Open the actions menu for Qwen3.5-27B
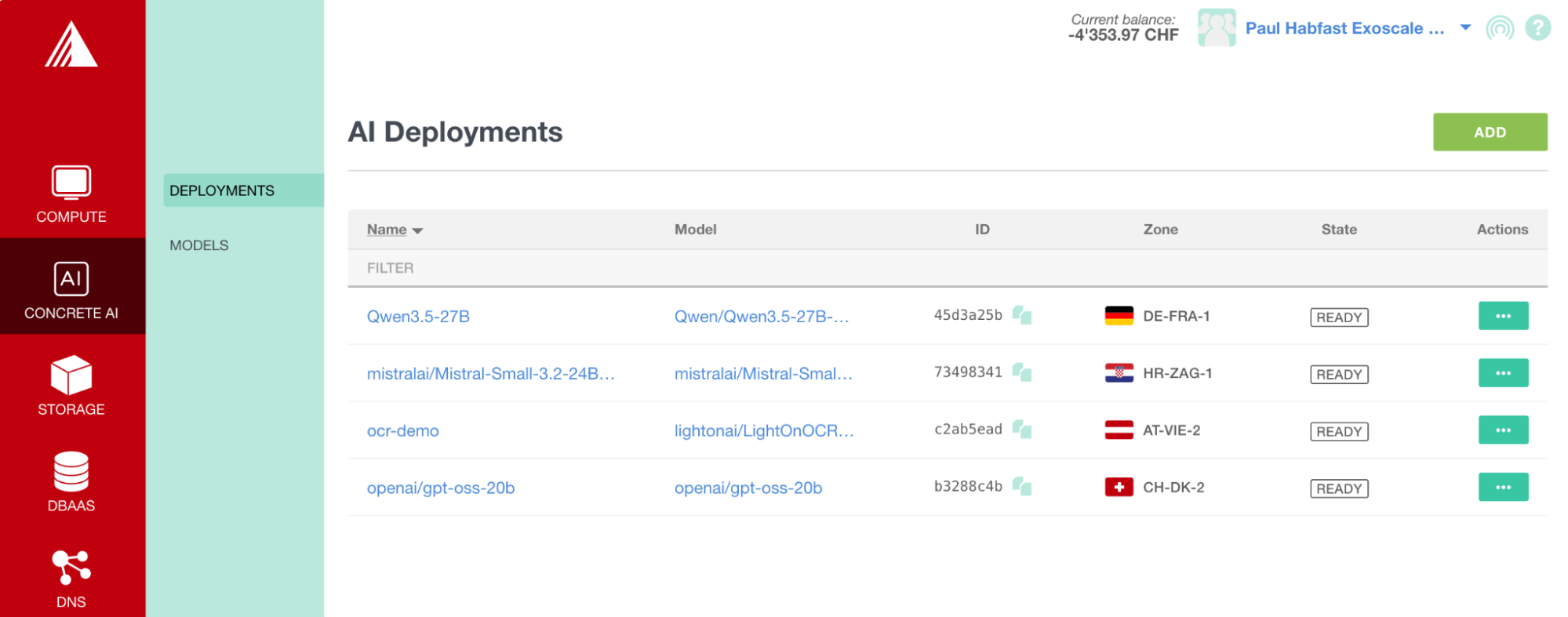 [x=1503, y=316]
